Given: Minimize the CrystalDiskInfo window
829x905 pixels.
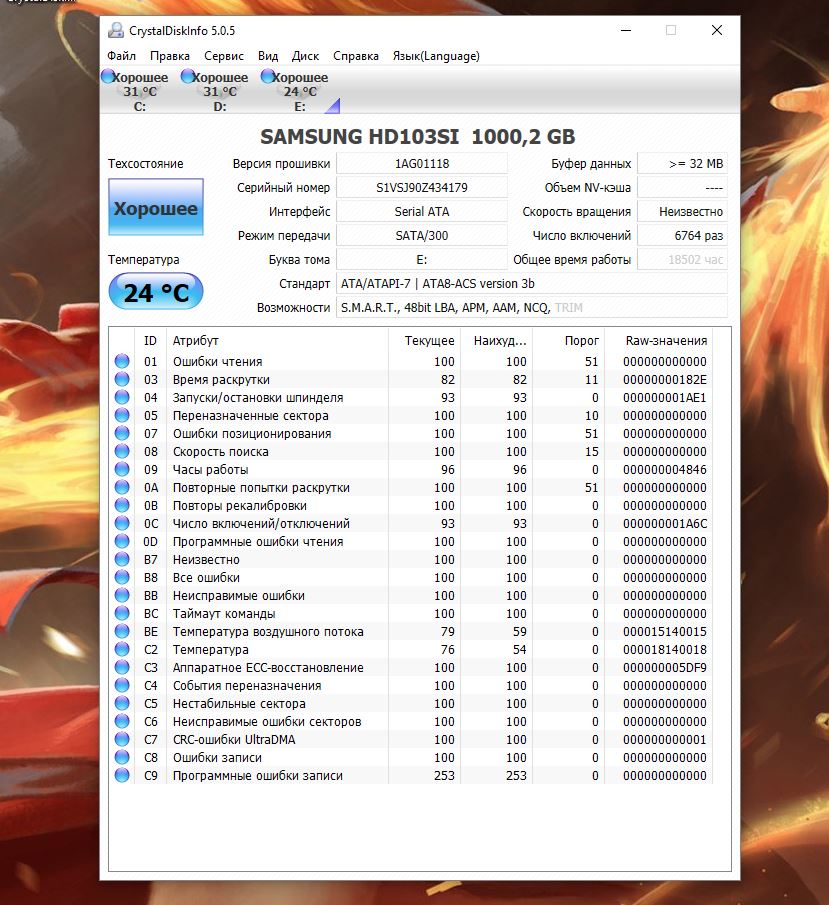Looking at the screenshot, I should pyautogui.click(x=626, y=30).
